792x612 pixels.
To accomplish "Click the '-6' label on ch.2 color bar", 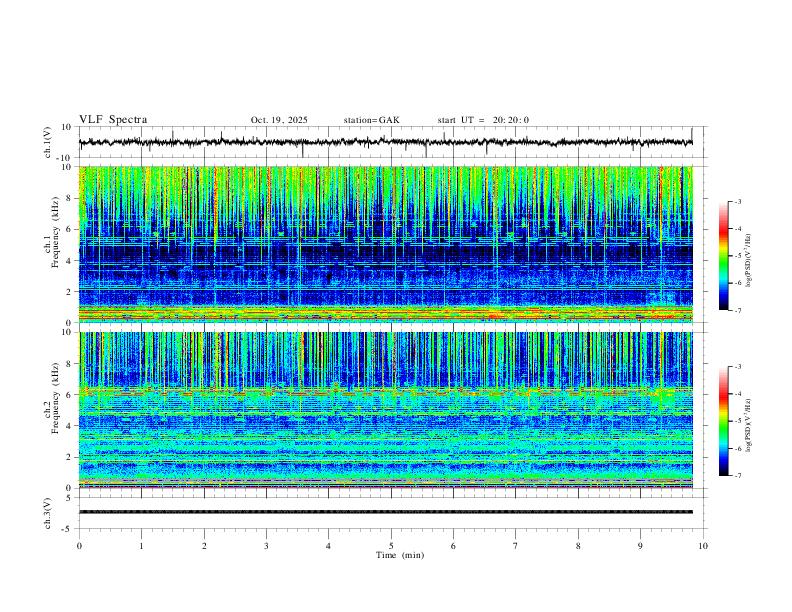I will pyautogui.click(x=738, y=448).
